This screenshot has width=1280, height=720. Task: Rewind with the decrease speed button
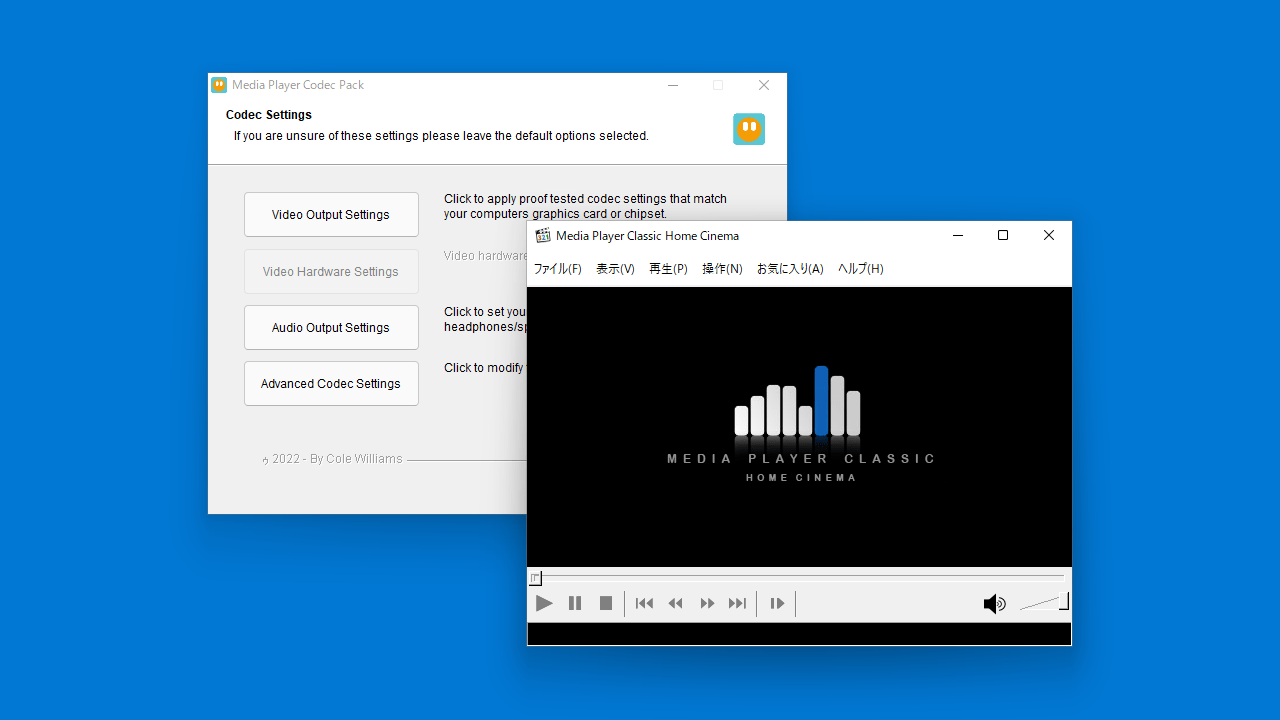click(676, 603)
